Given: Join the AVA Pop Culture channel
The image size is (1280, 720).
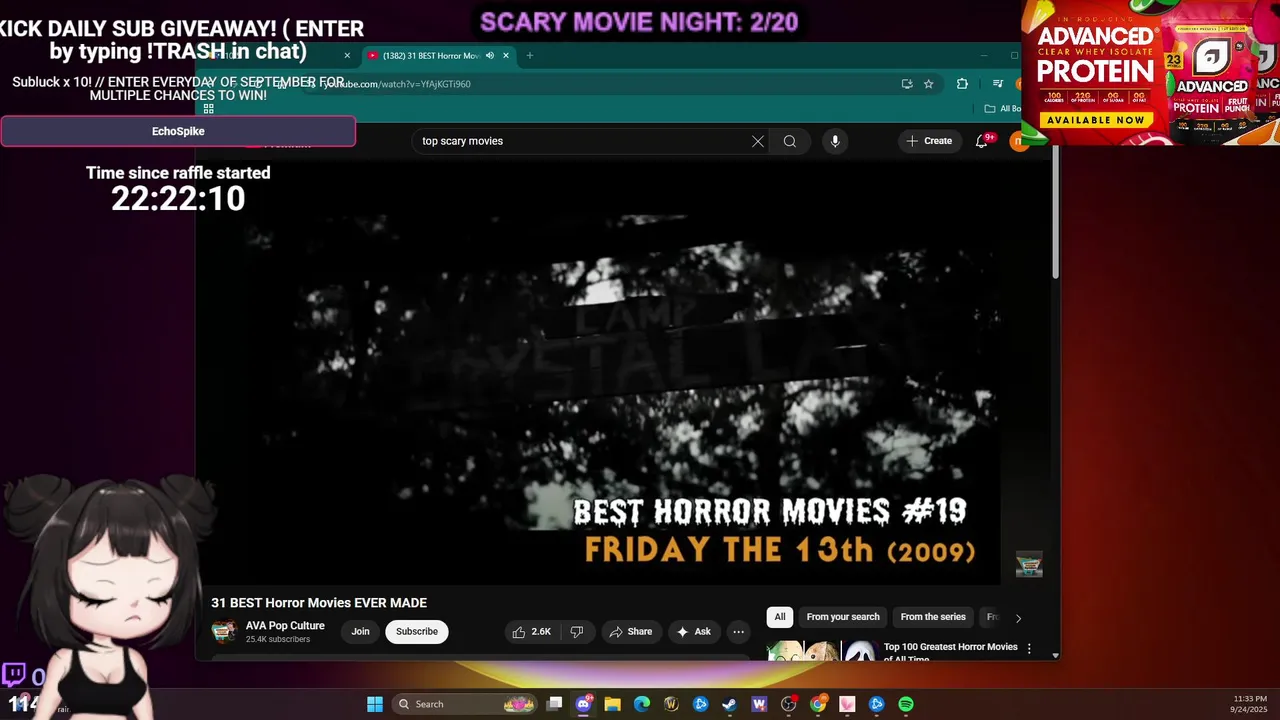Looking at the screenshot, I should tap(360, 632).
